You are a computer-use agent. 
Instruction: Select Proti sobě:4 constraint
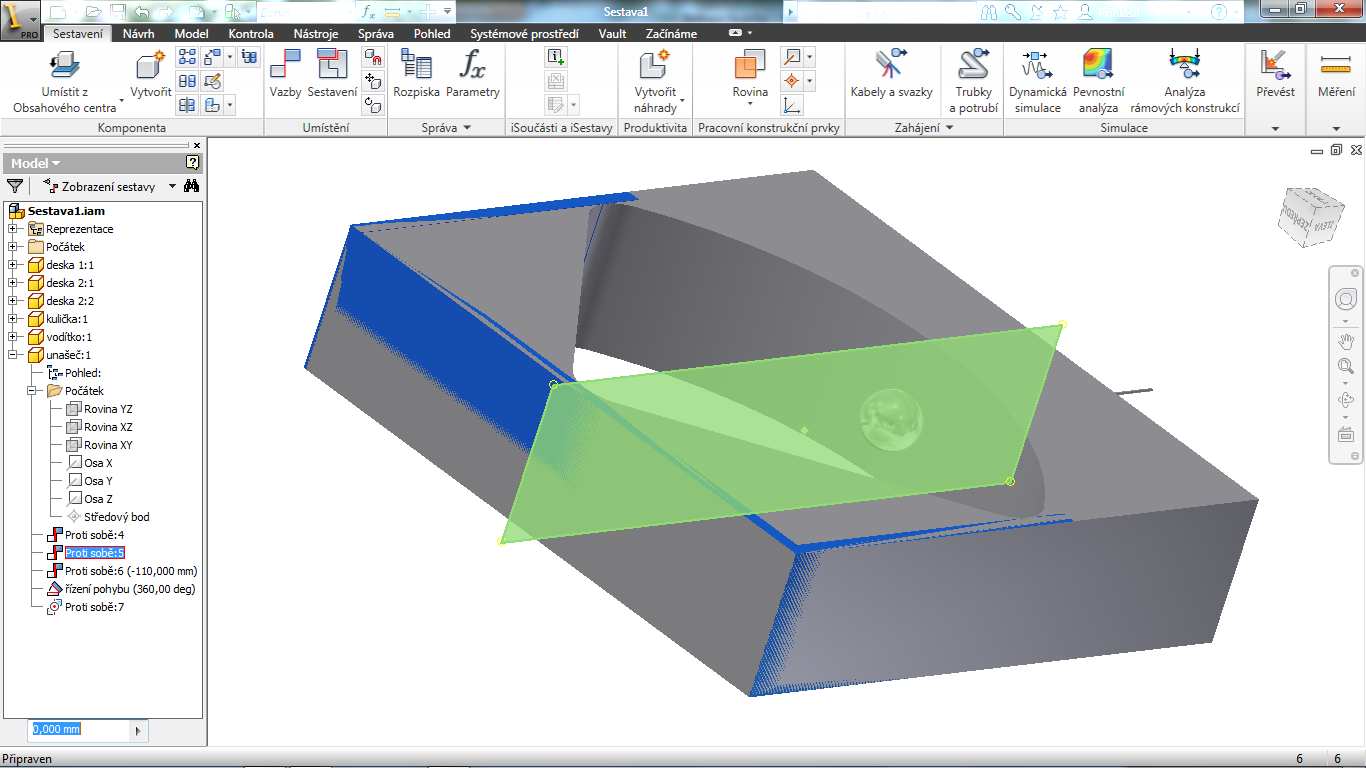[x=85, y=535]
